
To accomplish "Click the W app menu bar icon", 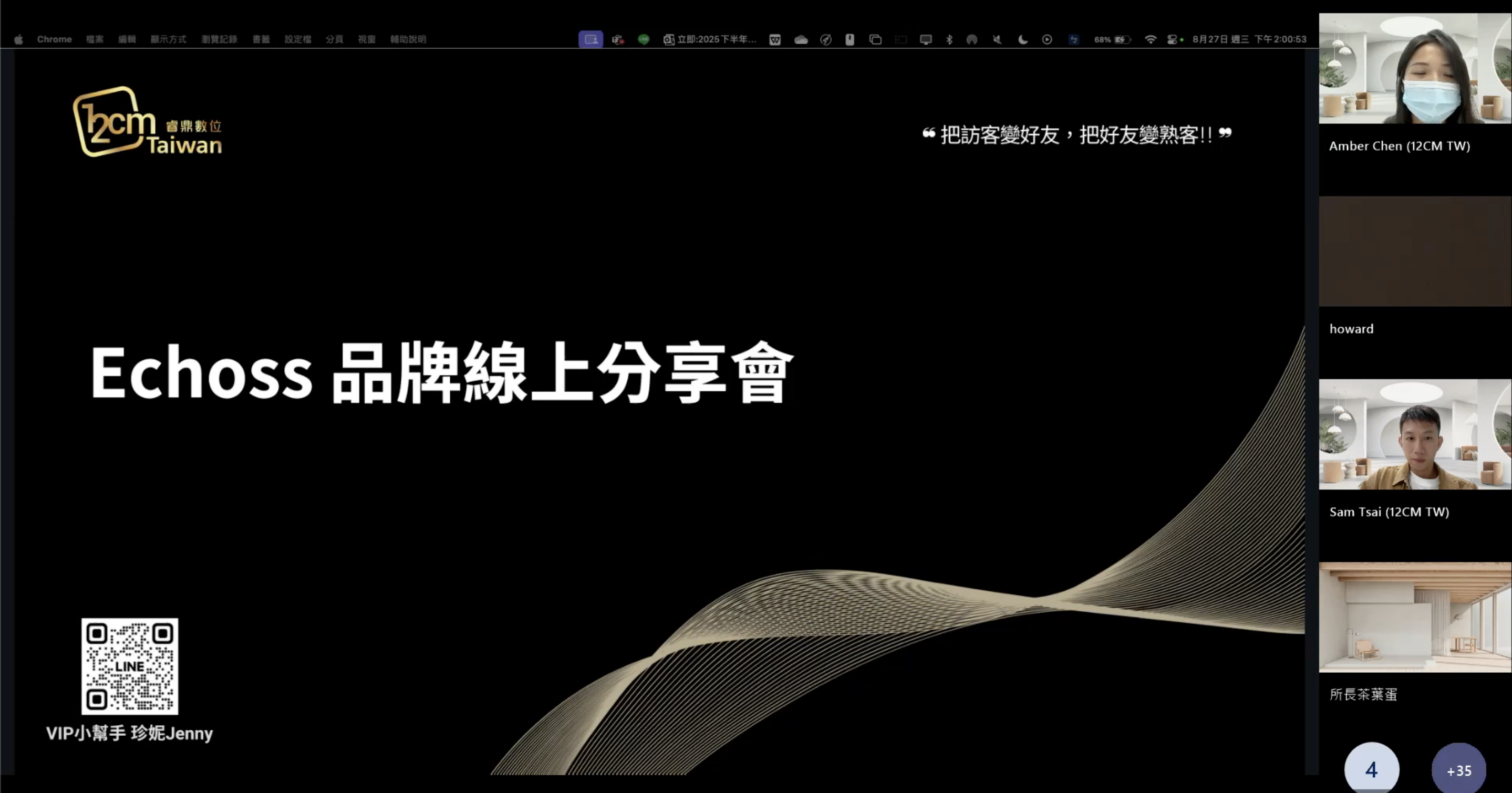I will 775,39.
